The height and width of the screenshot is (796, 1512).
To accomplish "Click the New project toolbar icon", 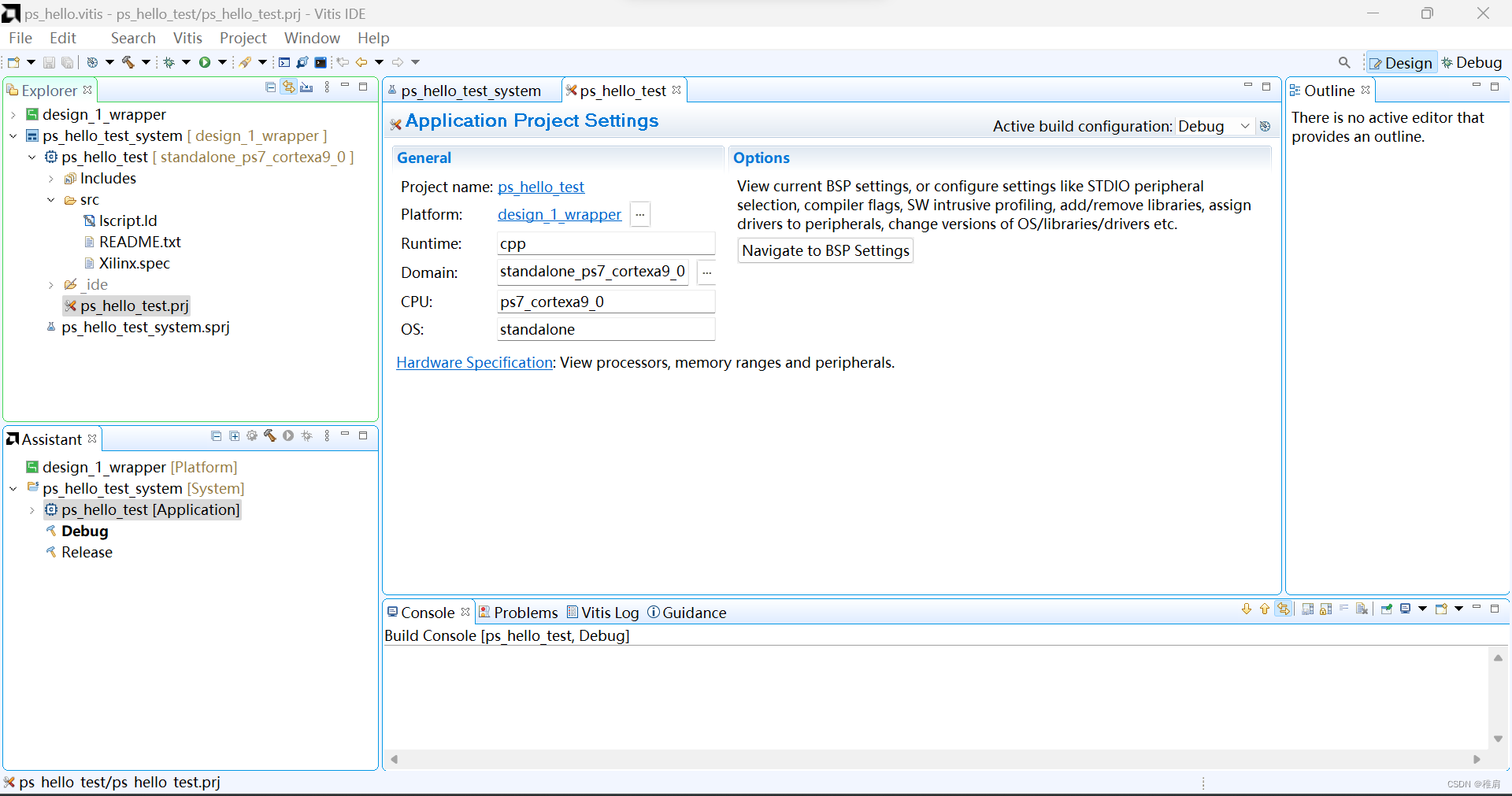I will click(x=13, y=62).
